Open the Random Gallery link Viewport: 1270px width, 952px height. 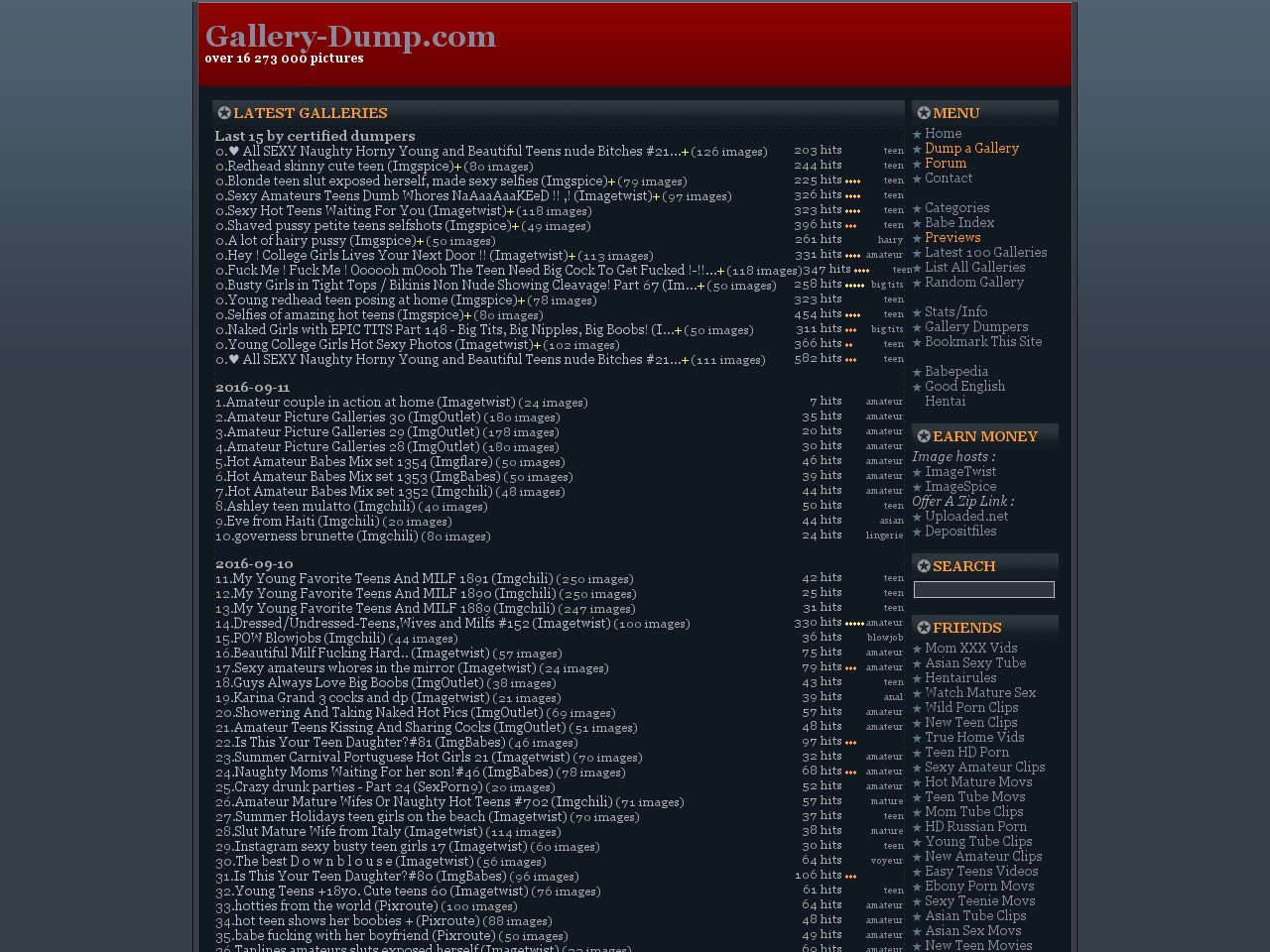pyautogui.click(x=974, y=283)
